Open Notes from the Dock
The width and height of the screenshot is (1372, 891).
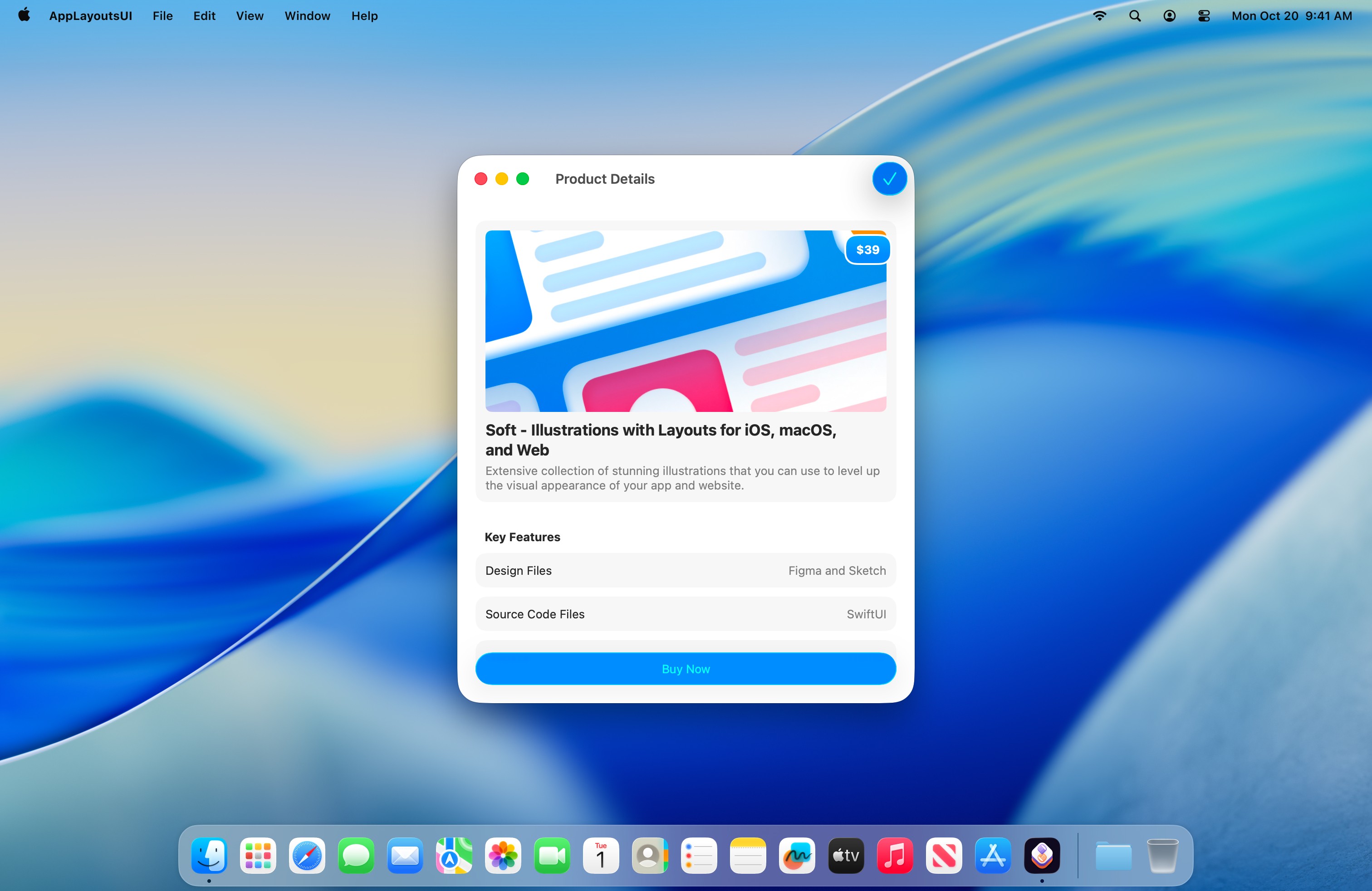(x=748, y=855)
